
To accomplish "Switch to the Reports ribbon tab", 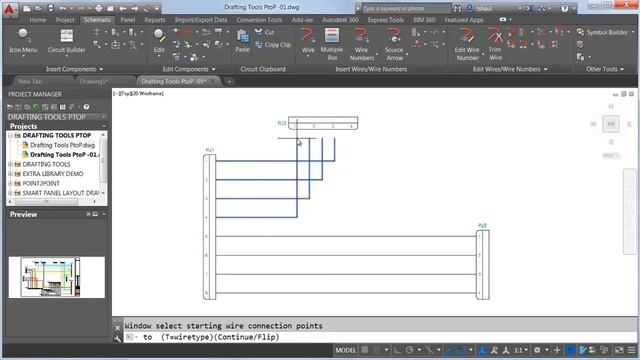I will (x=155, y=20).
